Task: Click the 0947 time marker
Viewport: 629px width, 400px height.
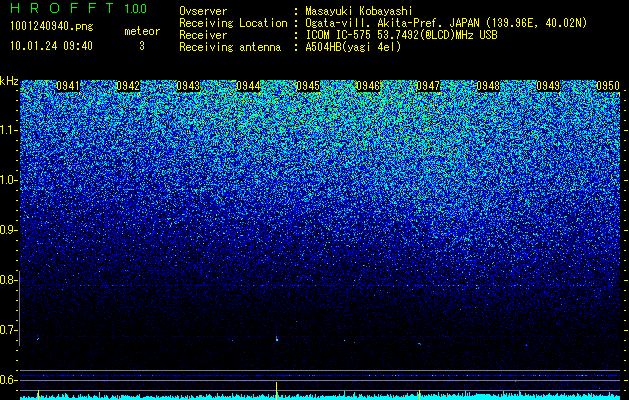Action: (x=428, y=86)
